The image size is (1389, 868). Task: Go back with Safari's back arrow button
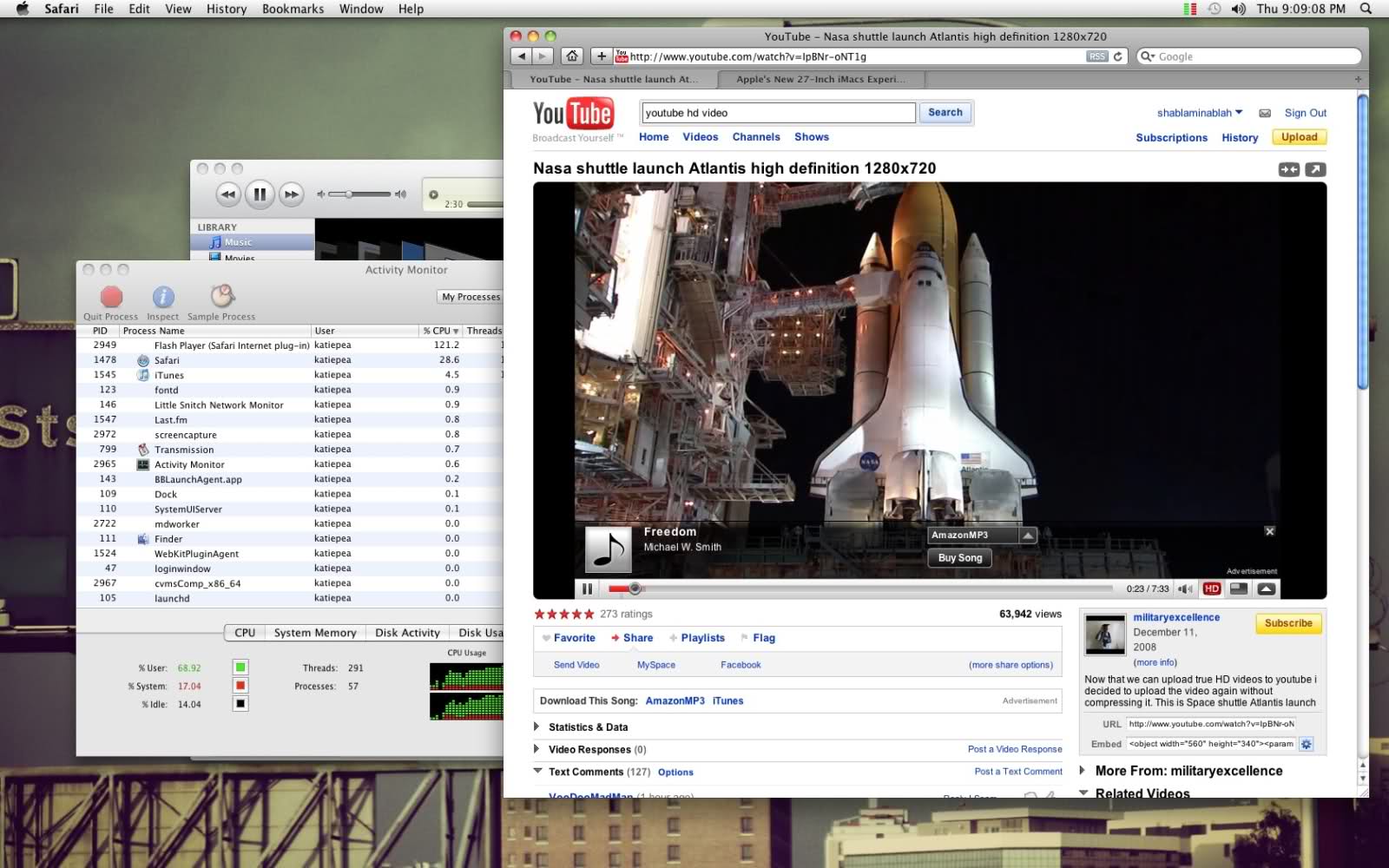coord(521,56)
